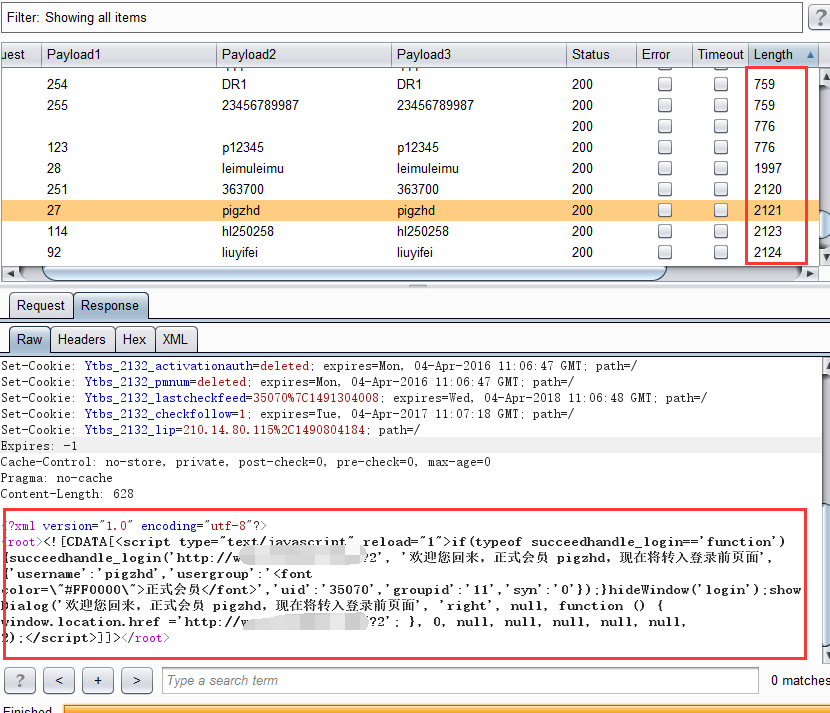Go to next search match with > button

click(x=137, y=680)
